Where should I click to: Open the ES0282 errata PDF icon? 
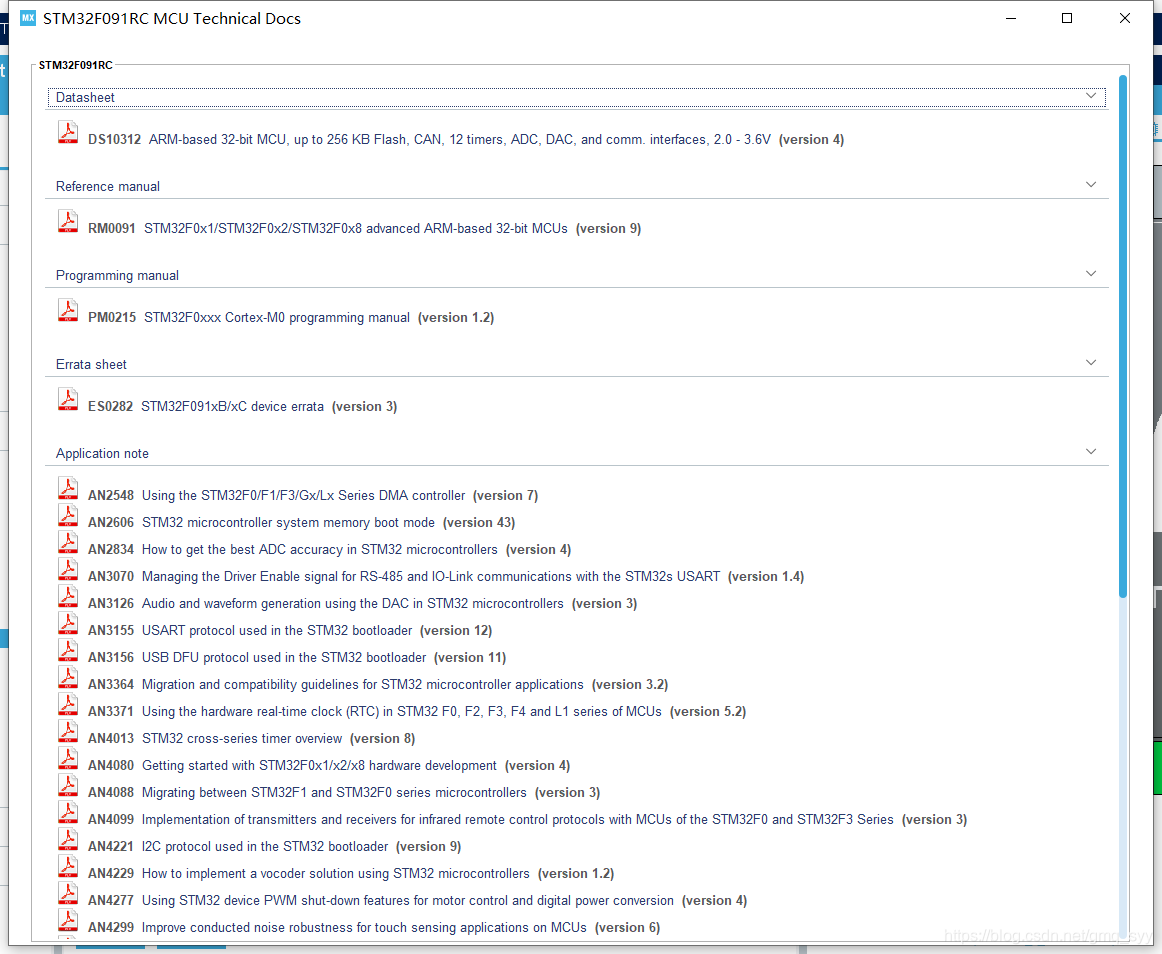(68, 399)
